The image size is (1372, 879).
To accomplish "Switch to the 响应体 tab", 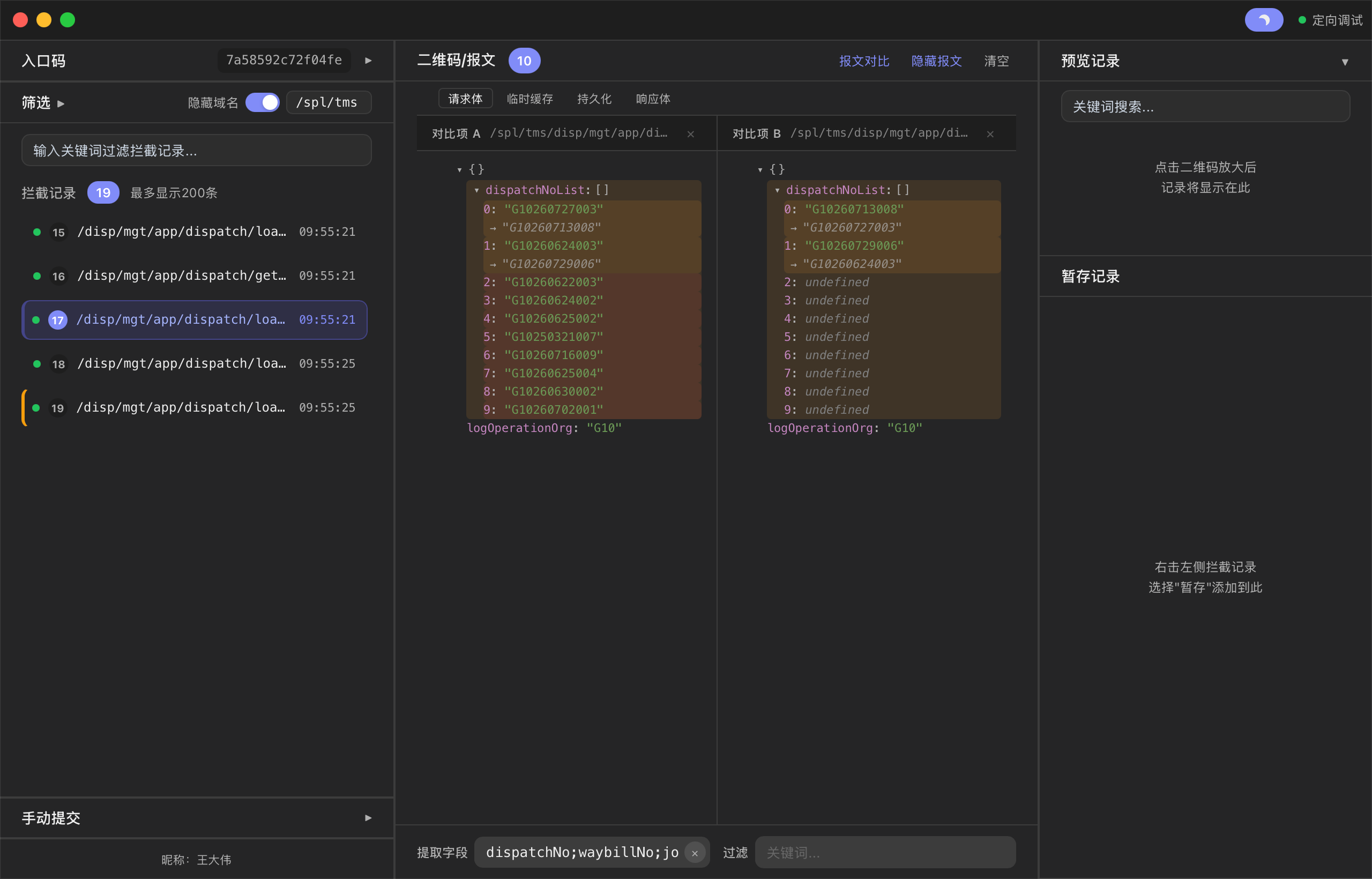I will [653, 98].
